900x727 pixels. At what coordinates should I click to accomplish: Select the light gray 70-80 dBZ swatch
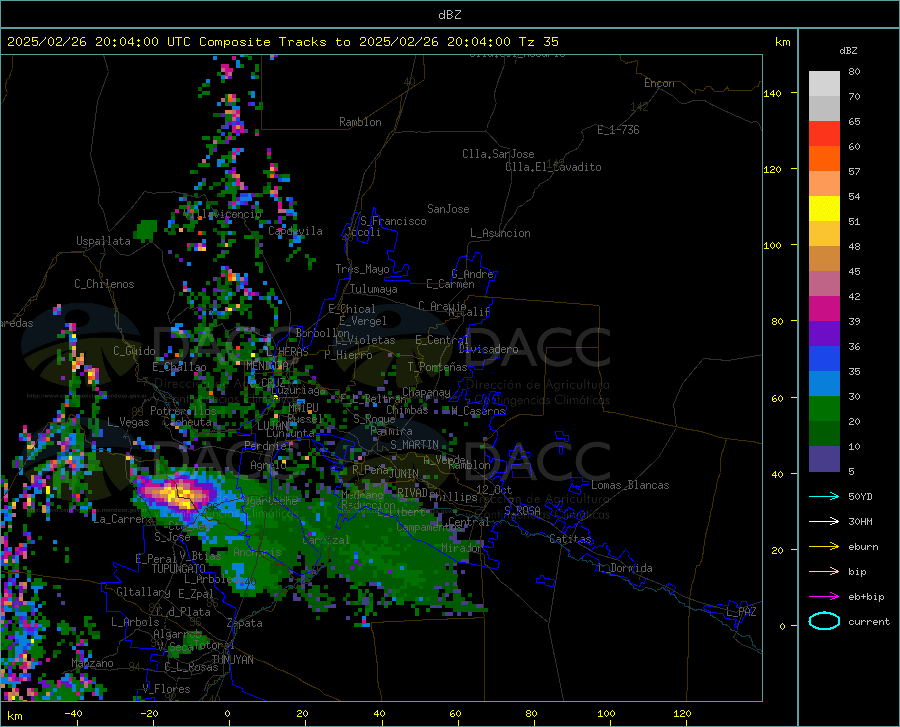824,84
